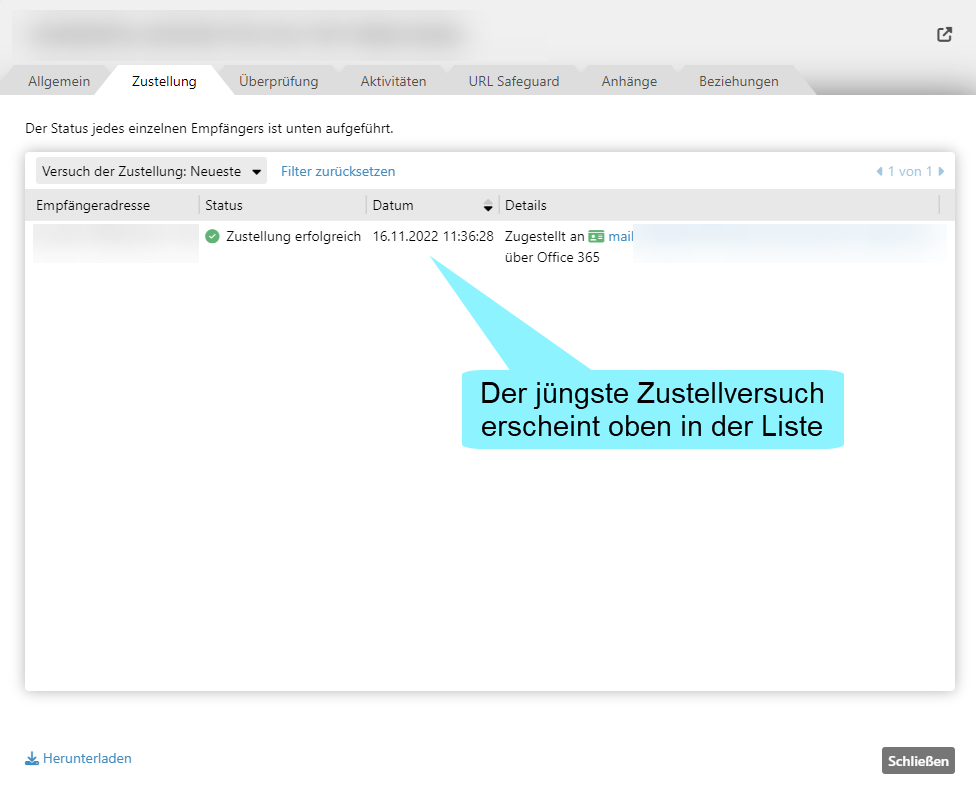Image resolution: width=976 pixels, height=785 pixels.
Task: Click the Empfängeradresse column header
Action: [x=93, y=205]
